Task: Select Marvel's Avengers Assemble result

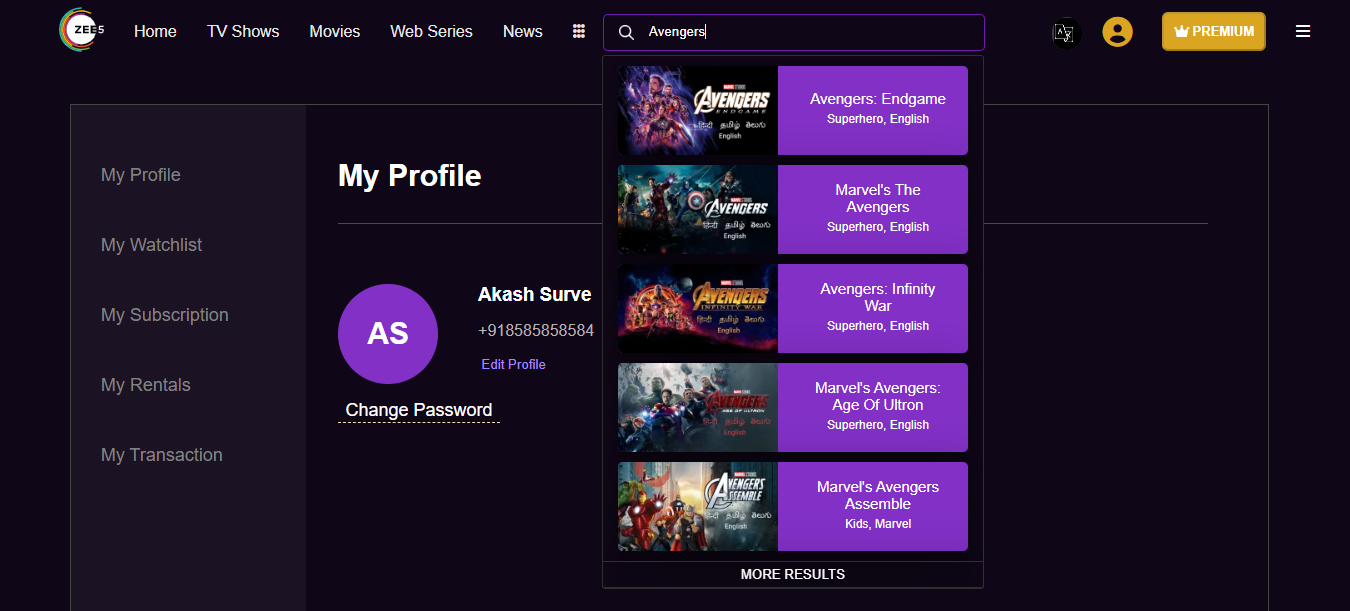Action: [792, 506]
